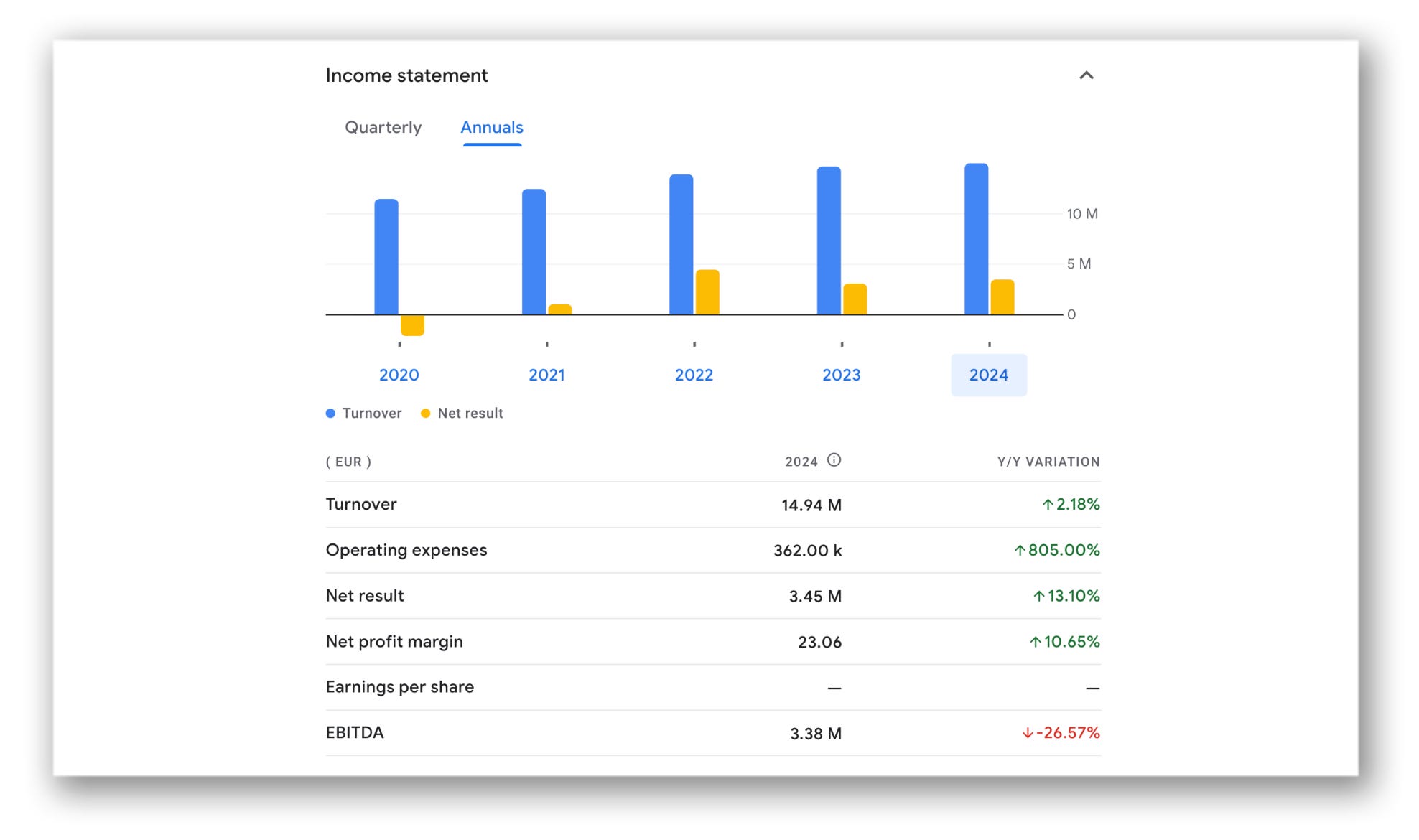Select year 2021 on the chart

(546, 375)
